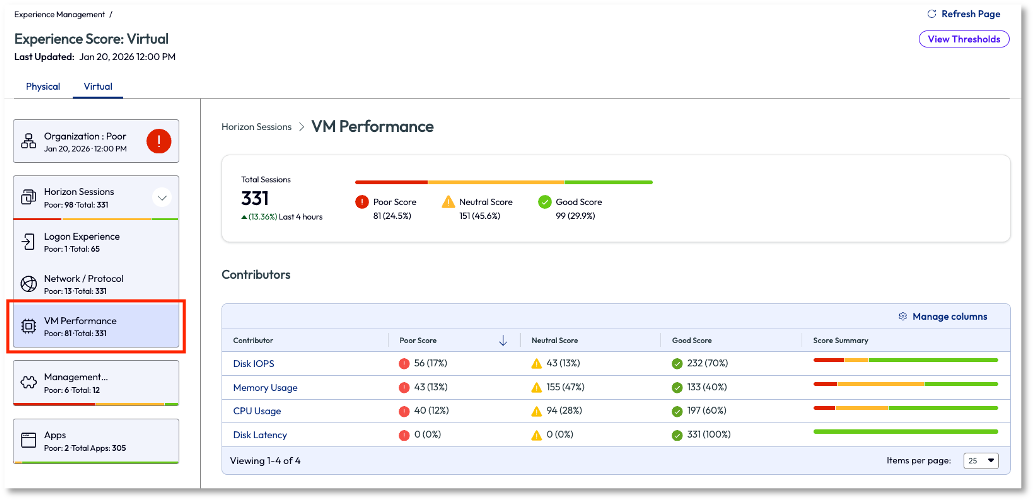Click the Logon Experience door icon
Image resolution: width=1033 pixels, height=502 pixels.
coord(28,242)
